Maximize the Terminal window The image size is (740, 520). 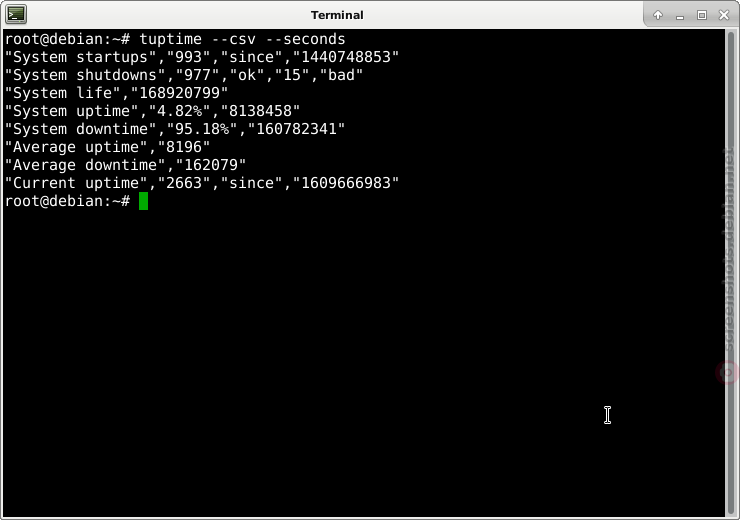tap(702, 15)
